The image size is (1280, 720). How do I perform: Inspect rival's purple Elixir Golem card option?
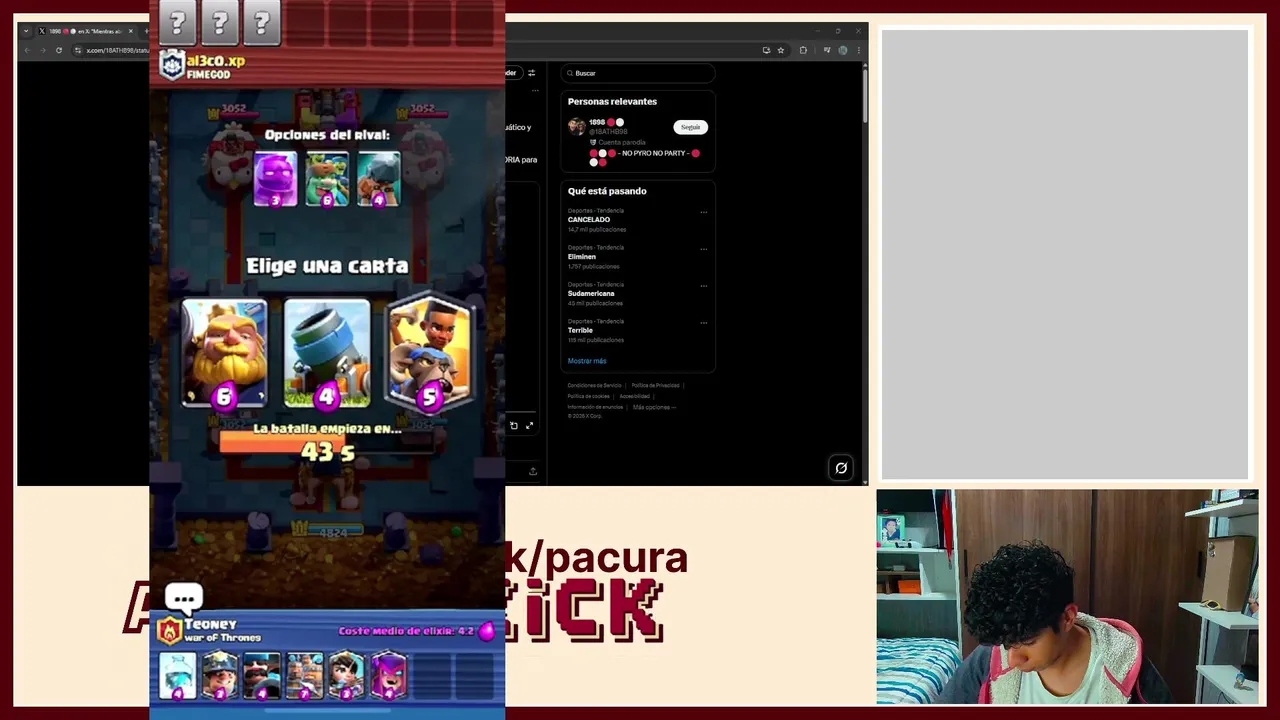(x=275, y=179)
